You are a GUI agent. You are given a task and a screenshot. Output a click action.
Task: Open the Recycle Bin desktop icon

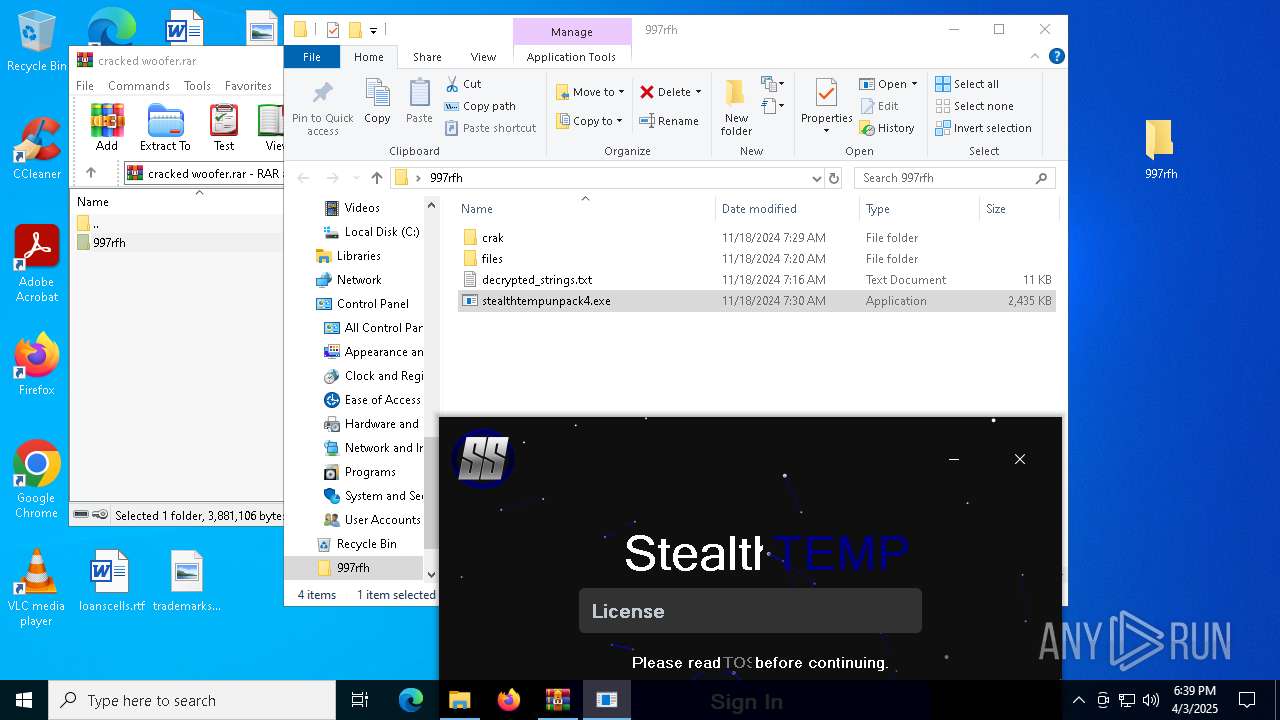(37, 42)
